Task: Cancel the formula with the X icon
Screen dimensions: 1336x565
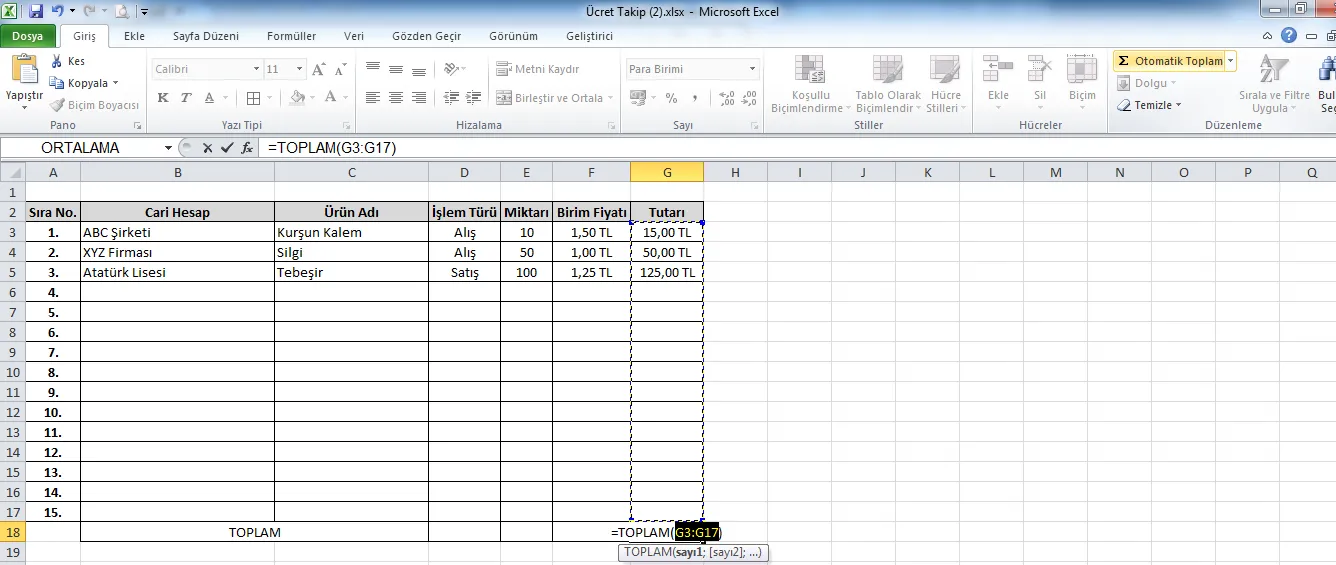Action: [208, 148]
